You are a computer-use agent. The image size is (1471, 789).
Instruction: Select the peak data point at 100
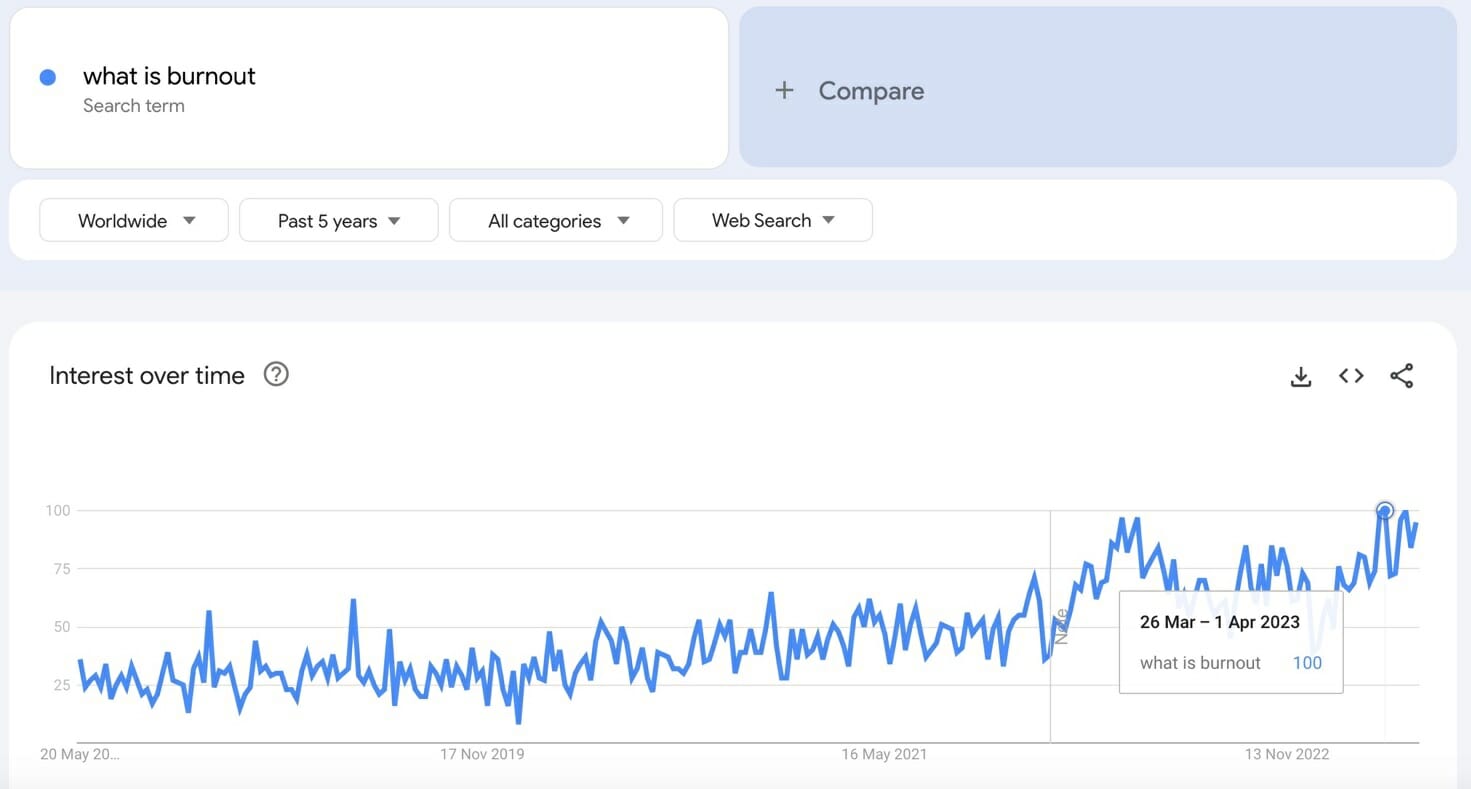pyautogui.click(x=1384, y=511)
